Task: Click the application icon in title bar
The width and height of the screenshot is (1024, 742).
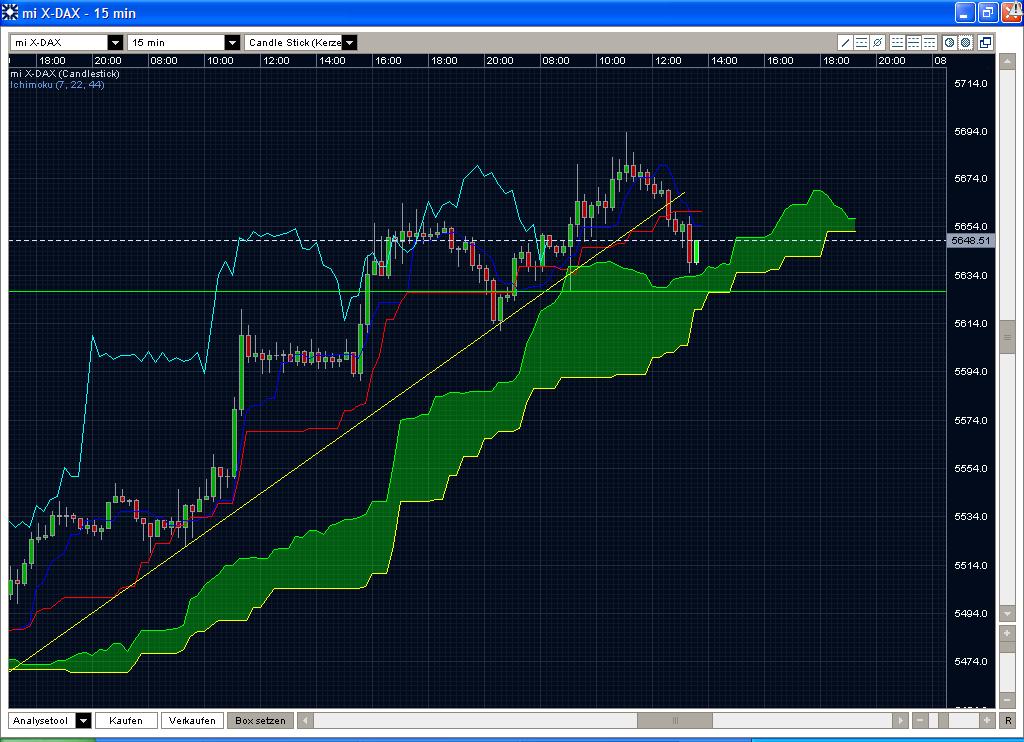Action: pyautogui.click(x=10, y=12)
